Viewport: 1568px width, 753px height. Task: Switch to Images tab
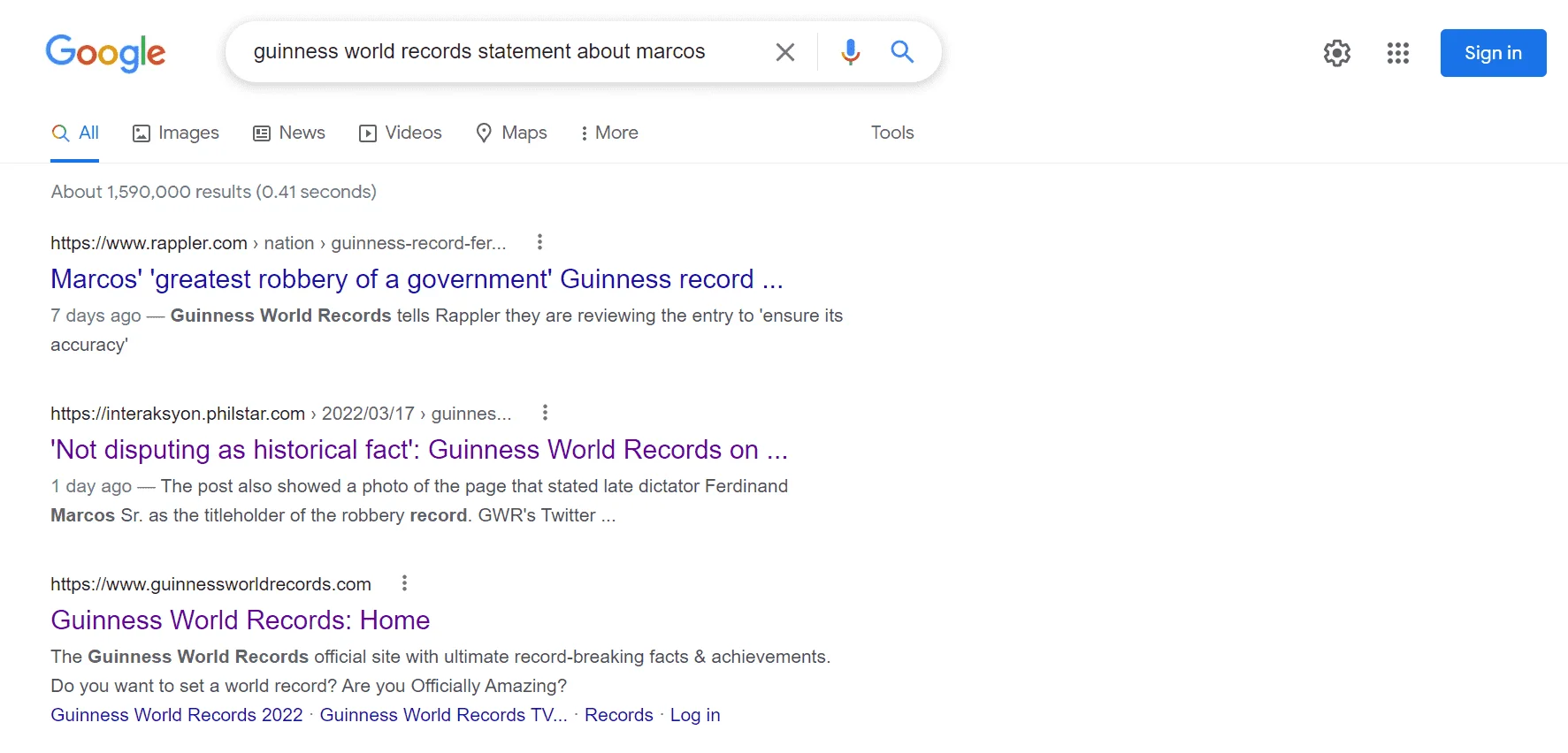pos(175,133)
